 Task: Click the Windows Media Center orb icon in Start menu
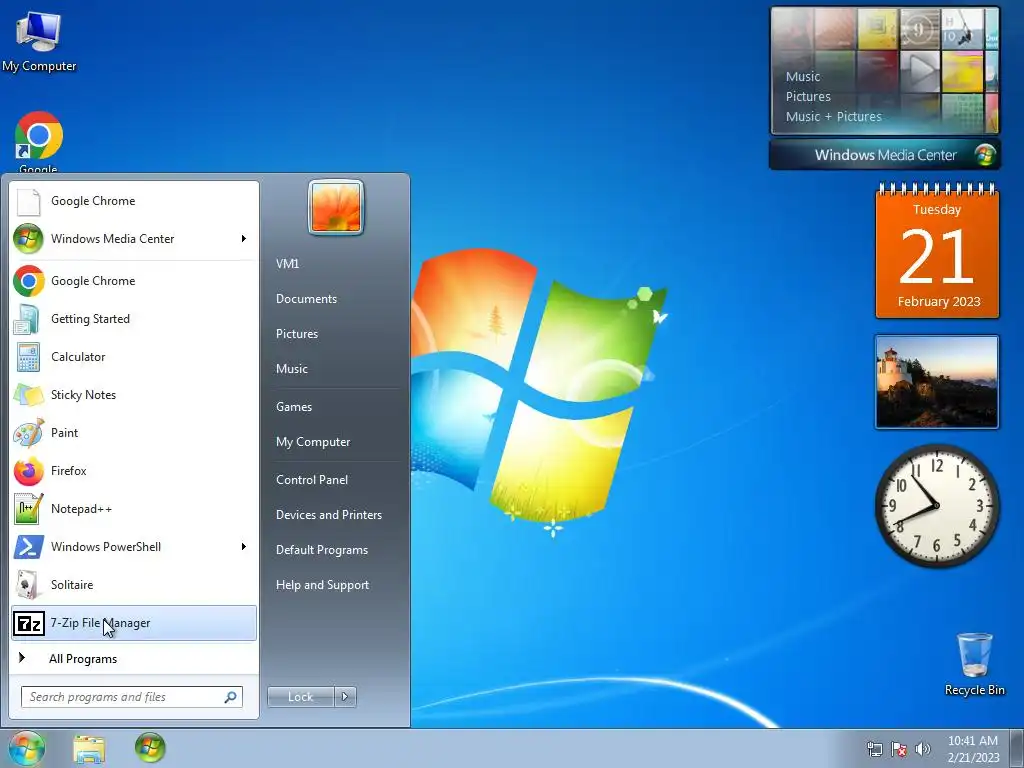(x=28, y=239)
